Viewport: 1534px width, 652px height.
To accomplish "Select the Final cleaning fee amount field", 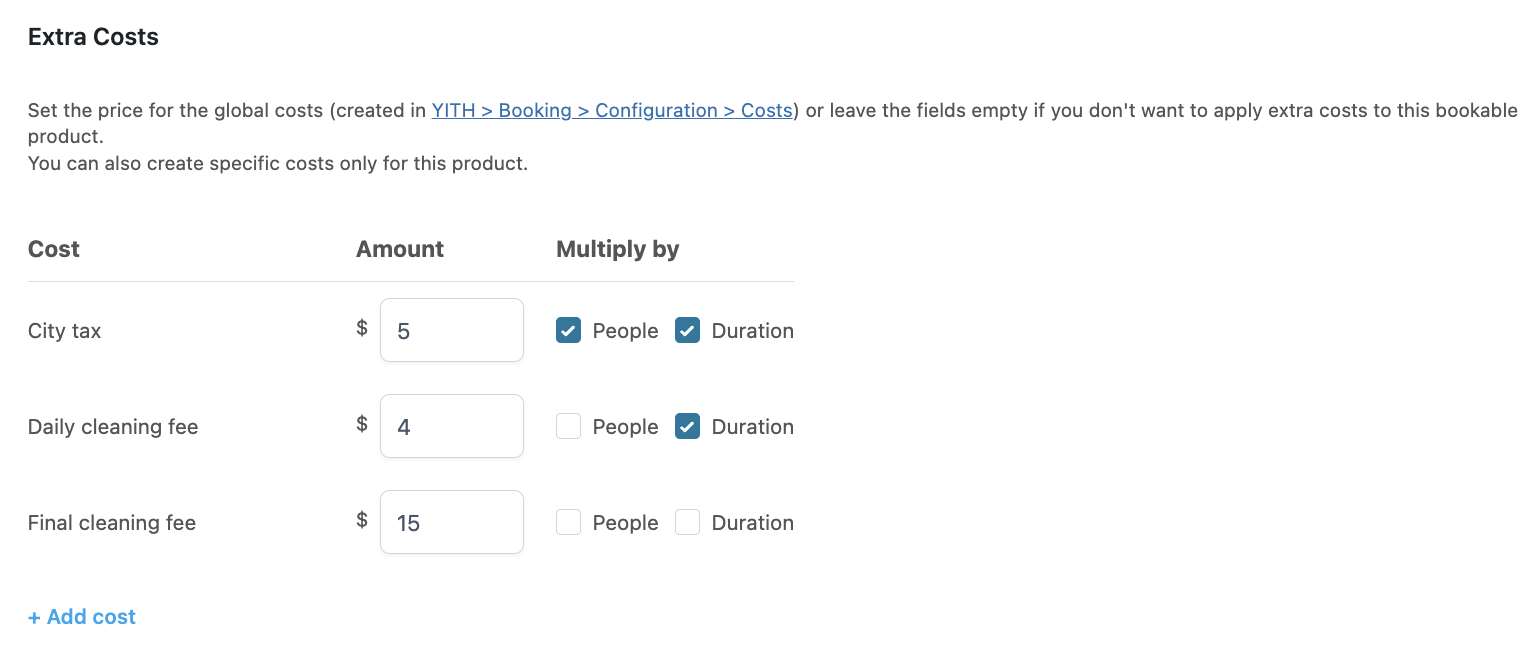I will click(452, 523).
